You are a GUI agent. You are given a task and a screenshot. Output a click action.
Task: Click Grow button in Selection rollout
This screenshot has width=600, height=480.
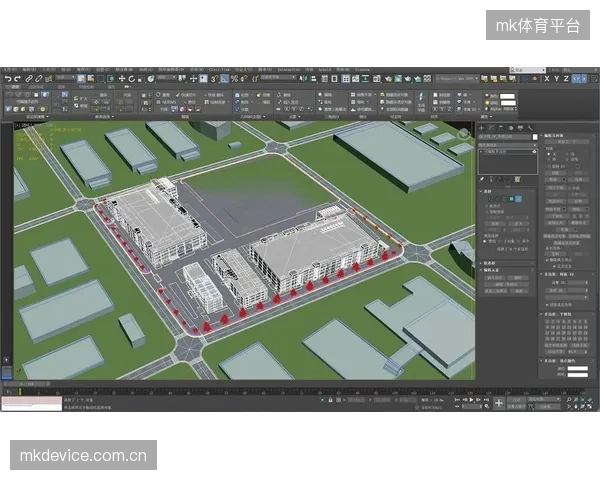(518, 224)
